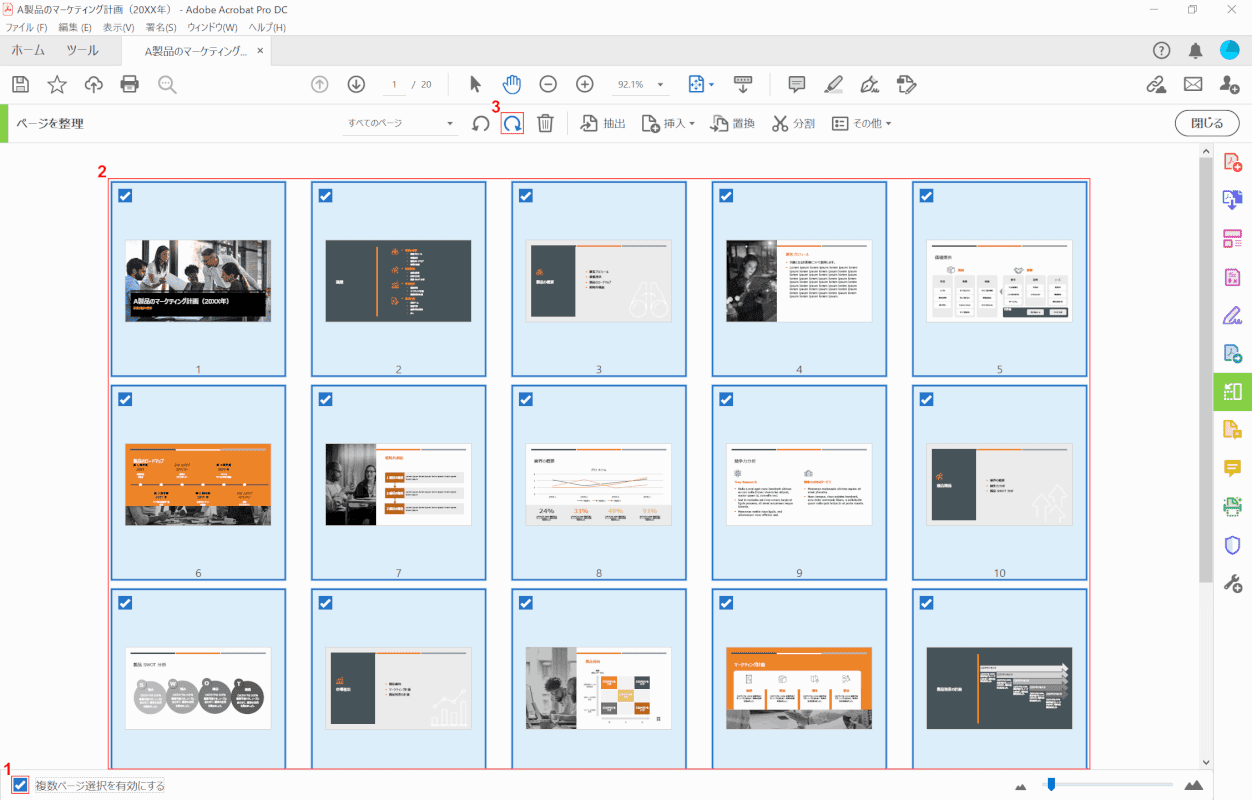Add a comment with speech bubble icon
This screenshot has width=1252, height=800.
[797, 85]
